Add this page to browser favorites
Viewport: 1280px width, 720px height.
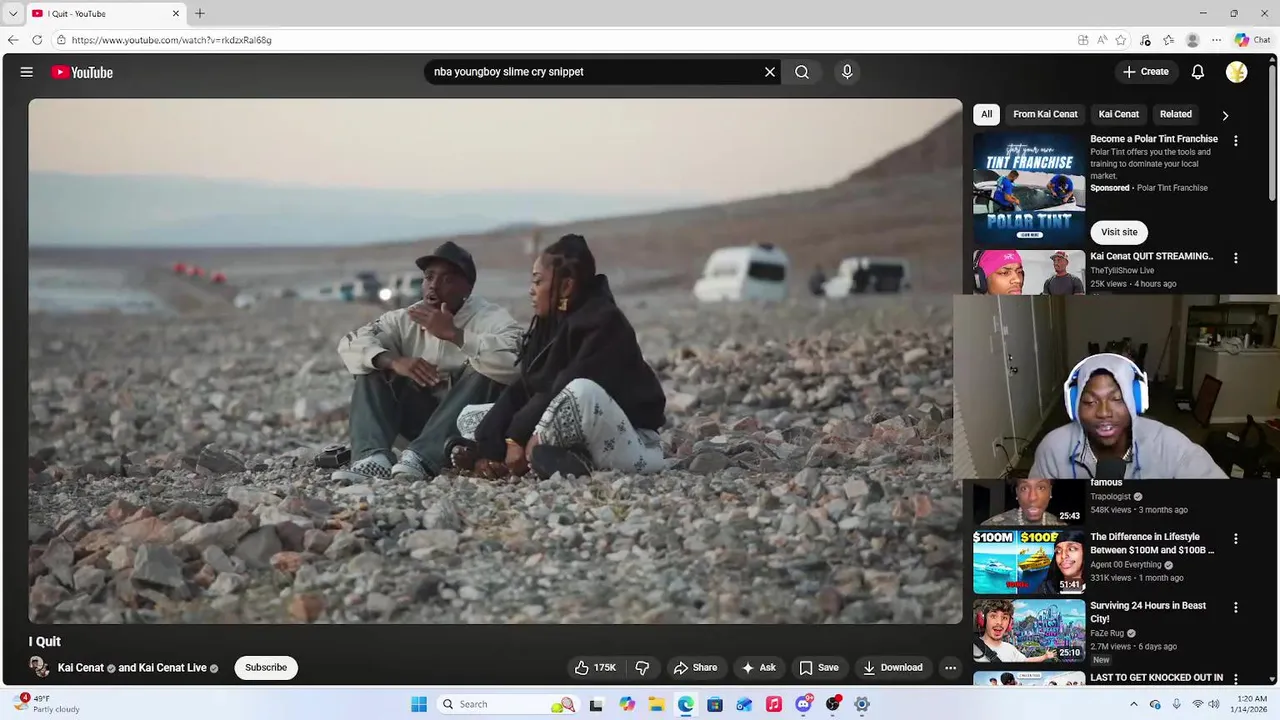1121,40
